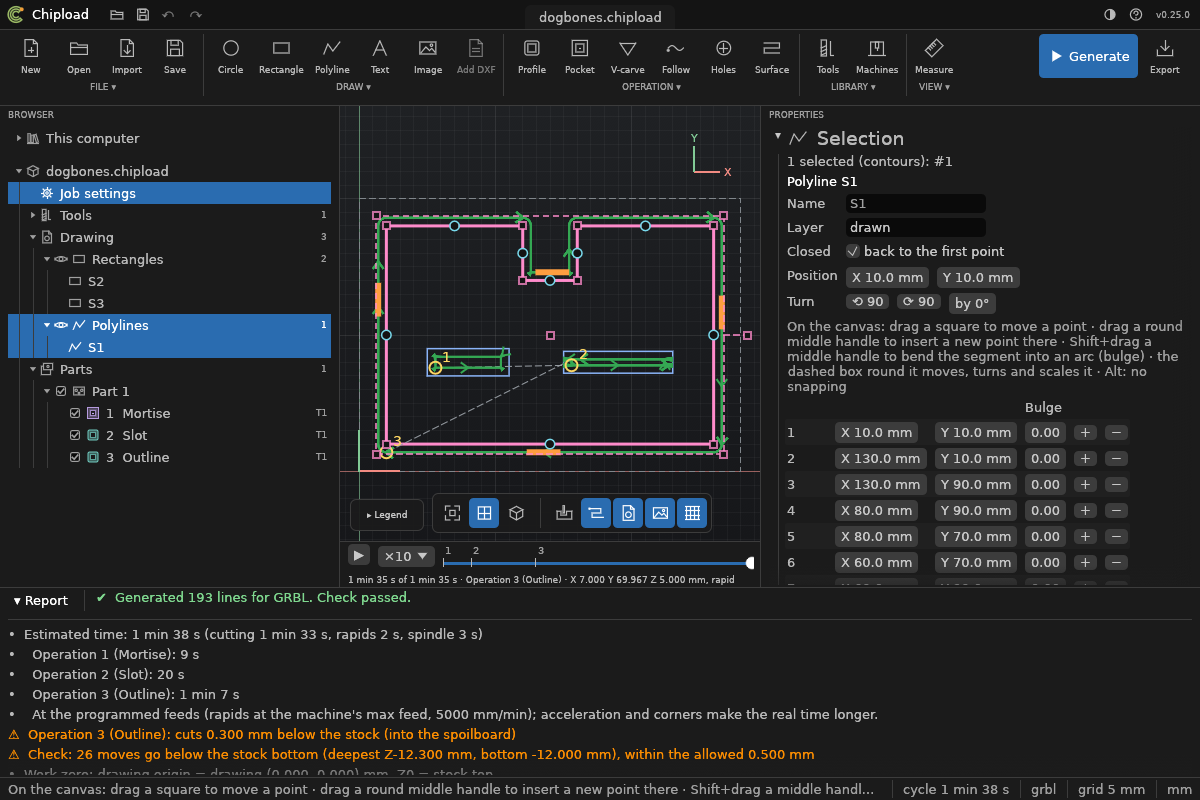Open the DRAW menu

point(353,87)
